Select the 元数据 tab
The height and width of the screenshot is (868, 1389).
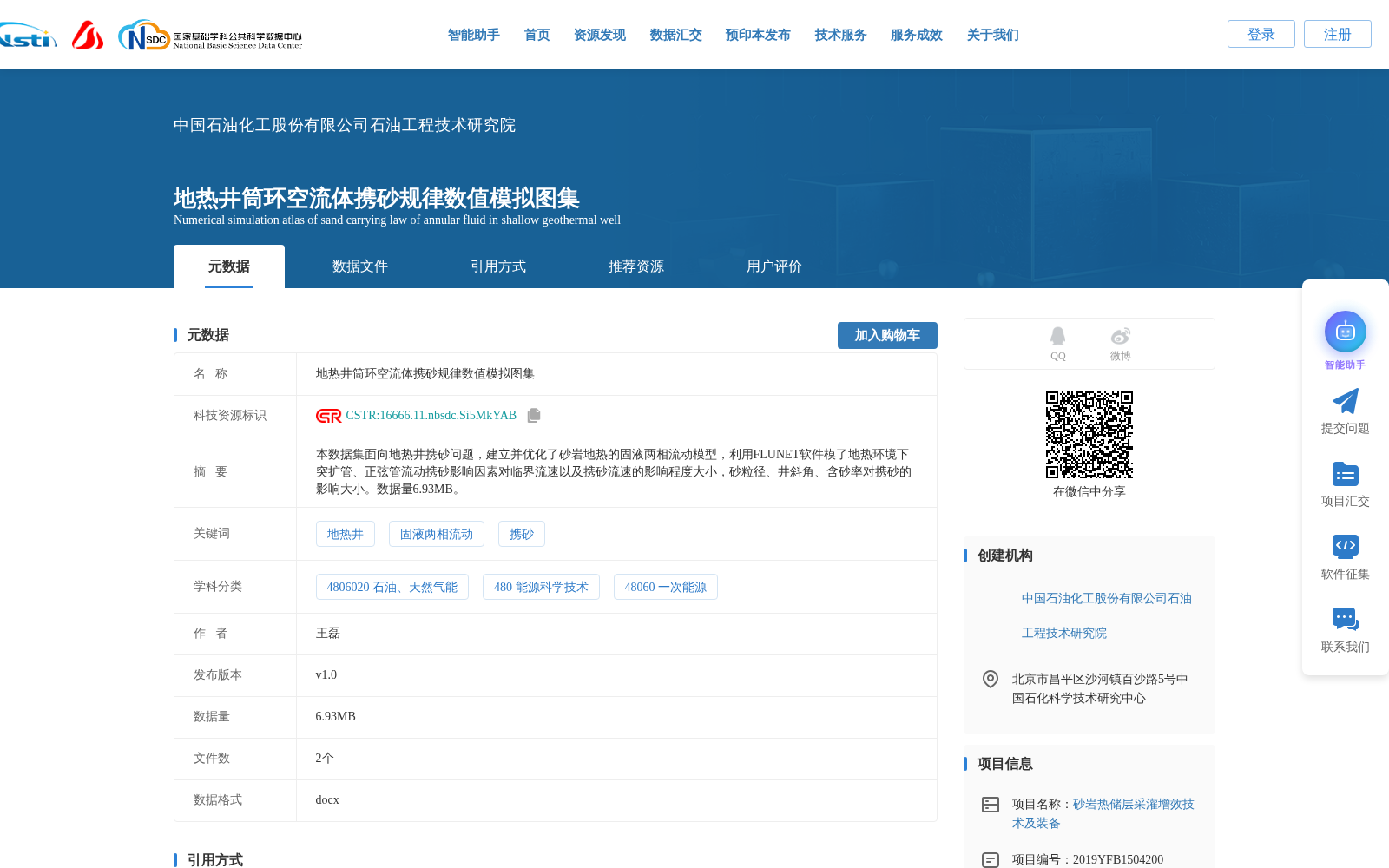coord(229,266)
